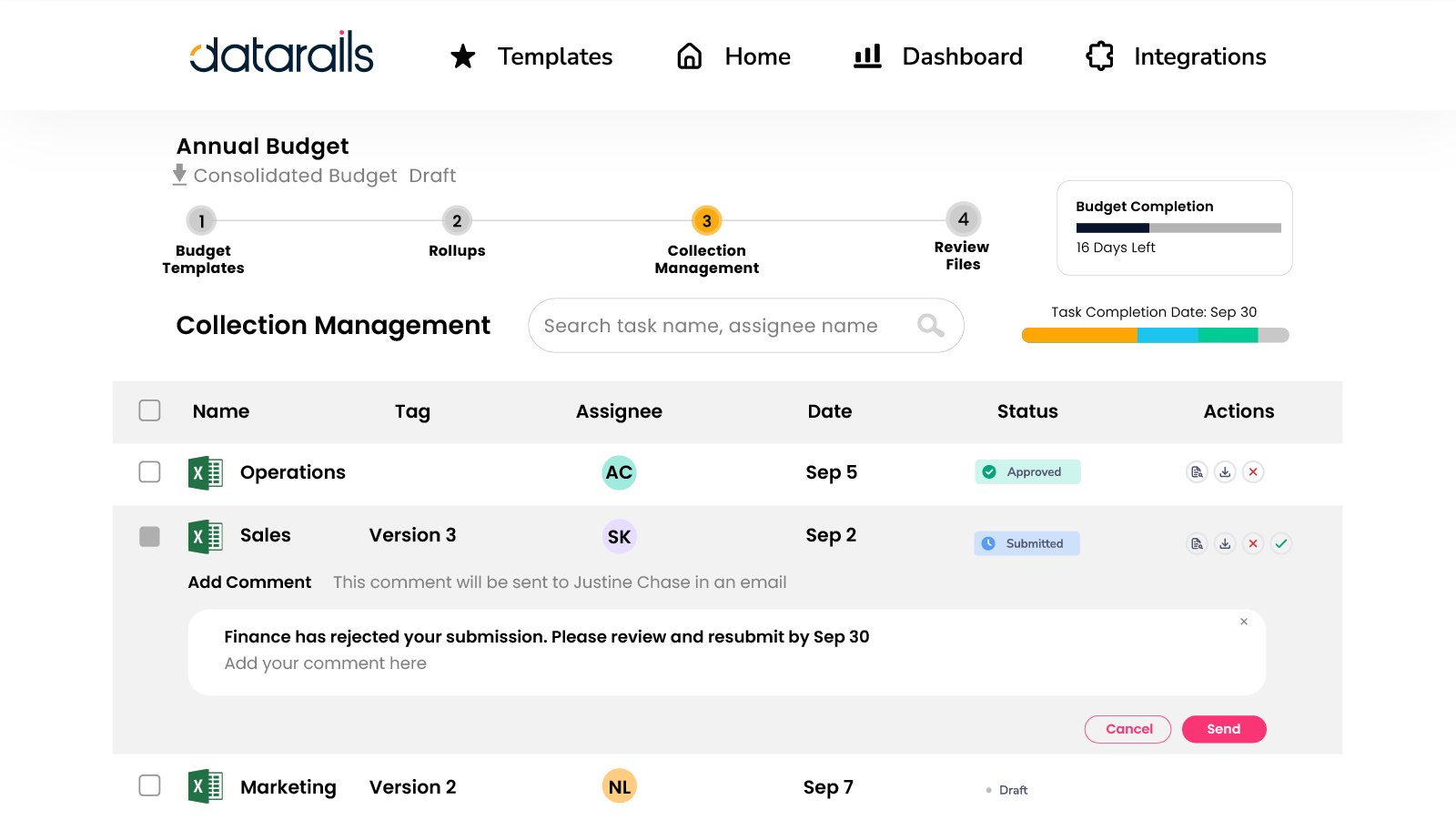The height and width of the screenshot is (820, 1456).
Task: Click the red X reject icon for Sales
Action: point(1253,544)
